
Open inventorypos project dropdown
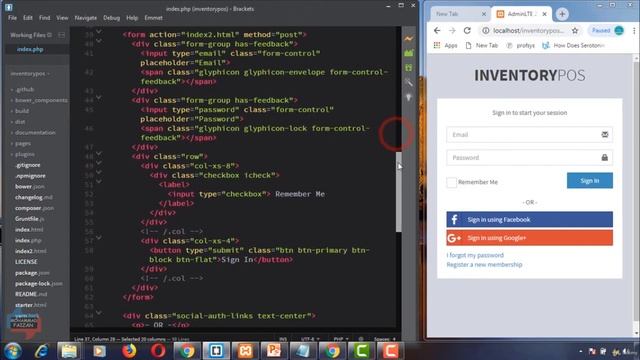tap(30, 74)
